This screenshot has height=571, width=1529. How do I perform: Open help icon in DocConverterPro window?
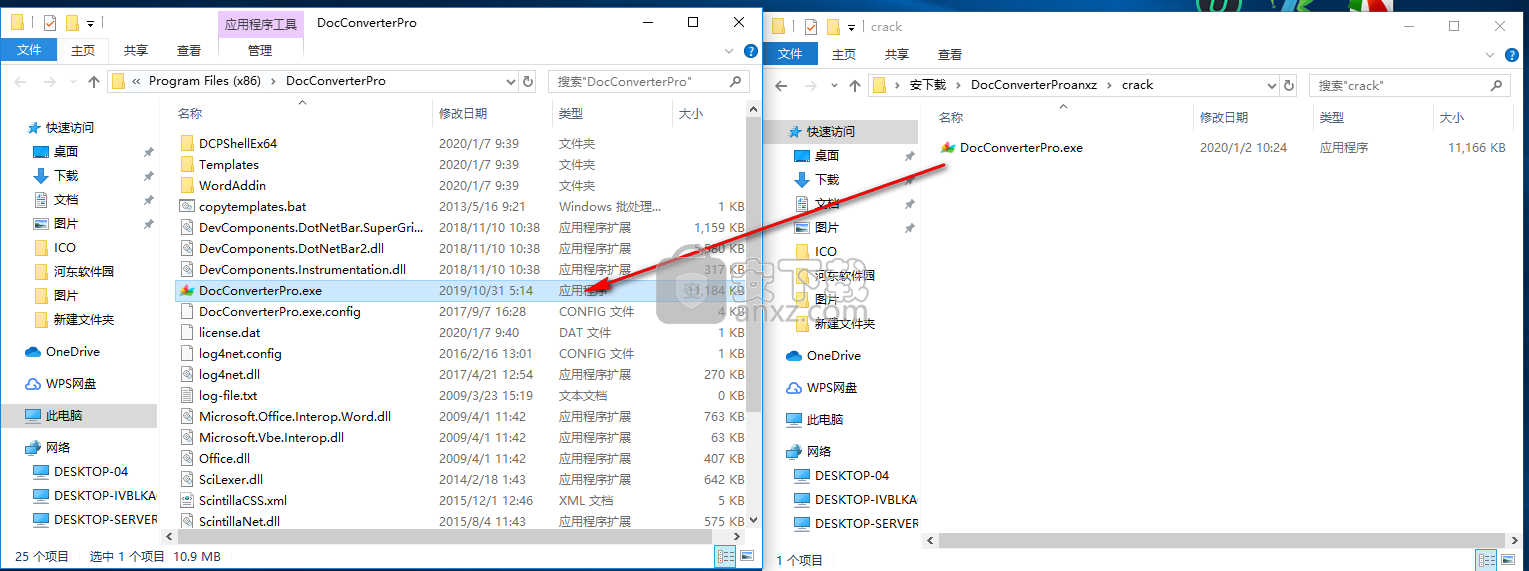point(751,51)
